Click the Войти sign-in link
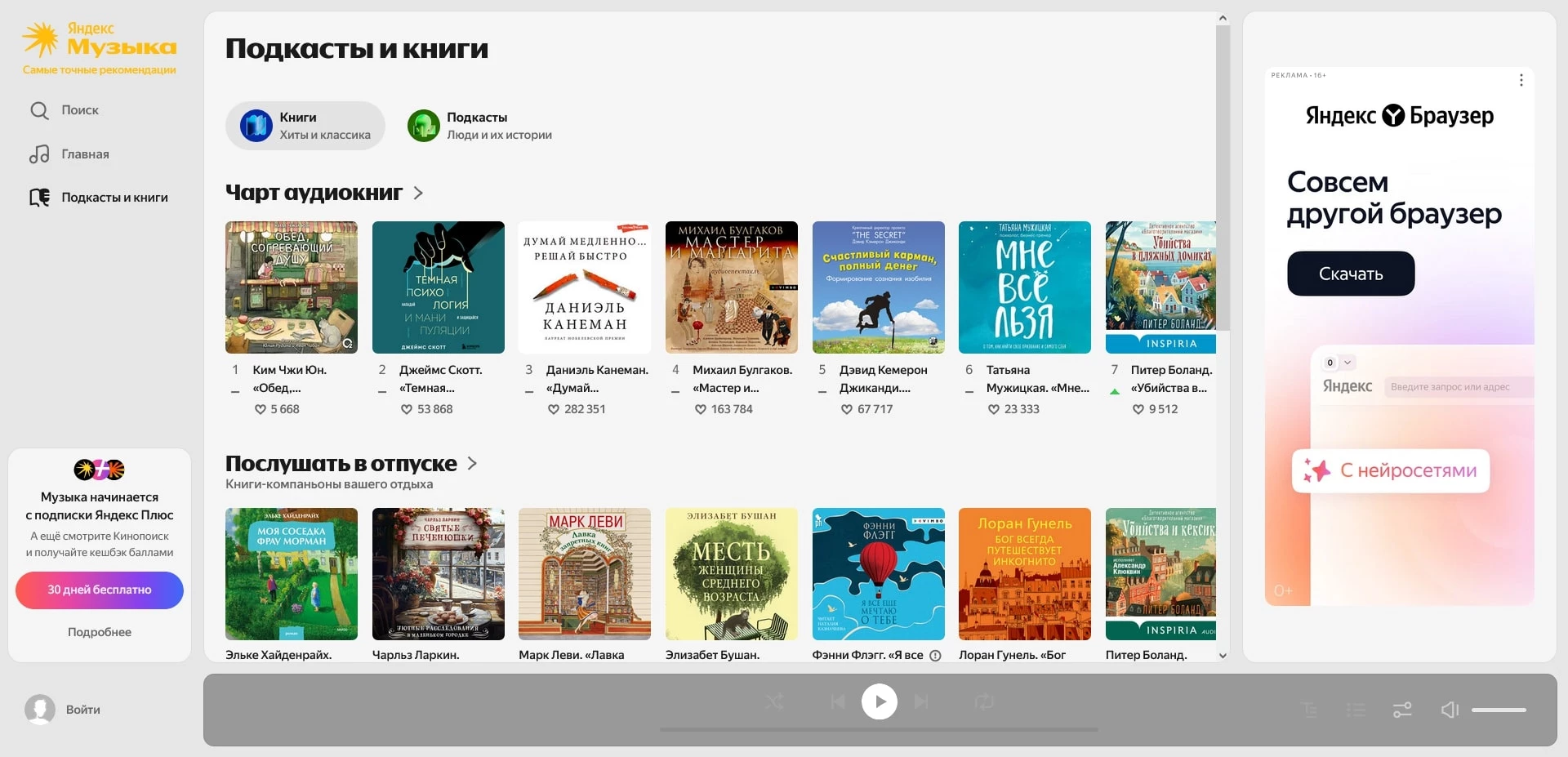 82,710
